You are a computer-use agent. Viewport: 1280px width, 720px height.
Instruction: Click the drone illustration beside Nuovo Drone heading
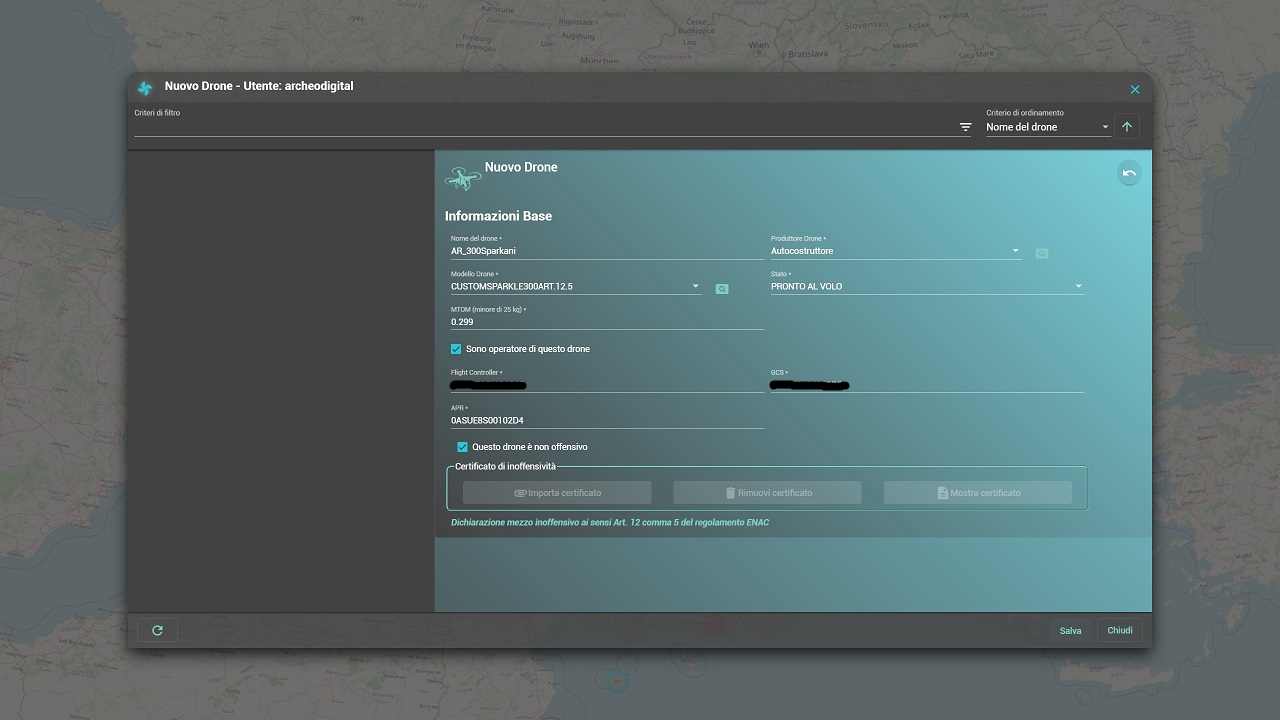coord(463,178)
